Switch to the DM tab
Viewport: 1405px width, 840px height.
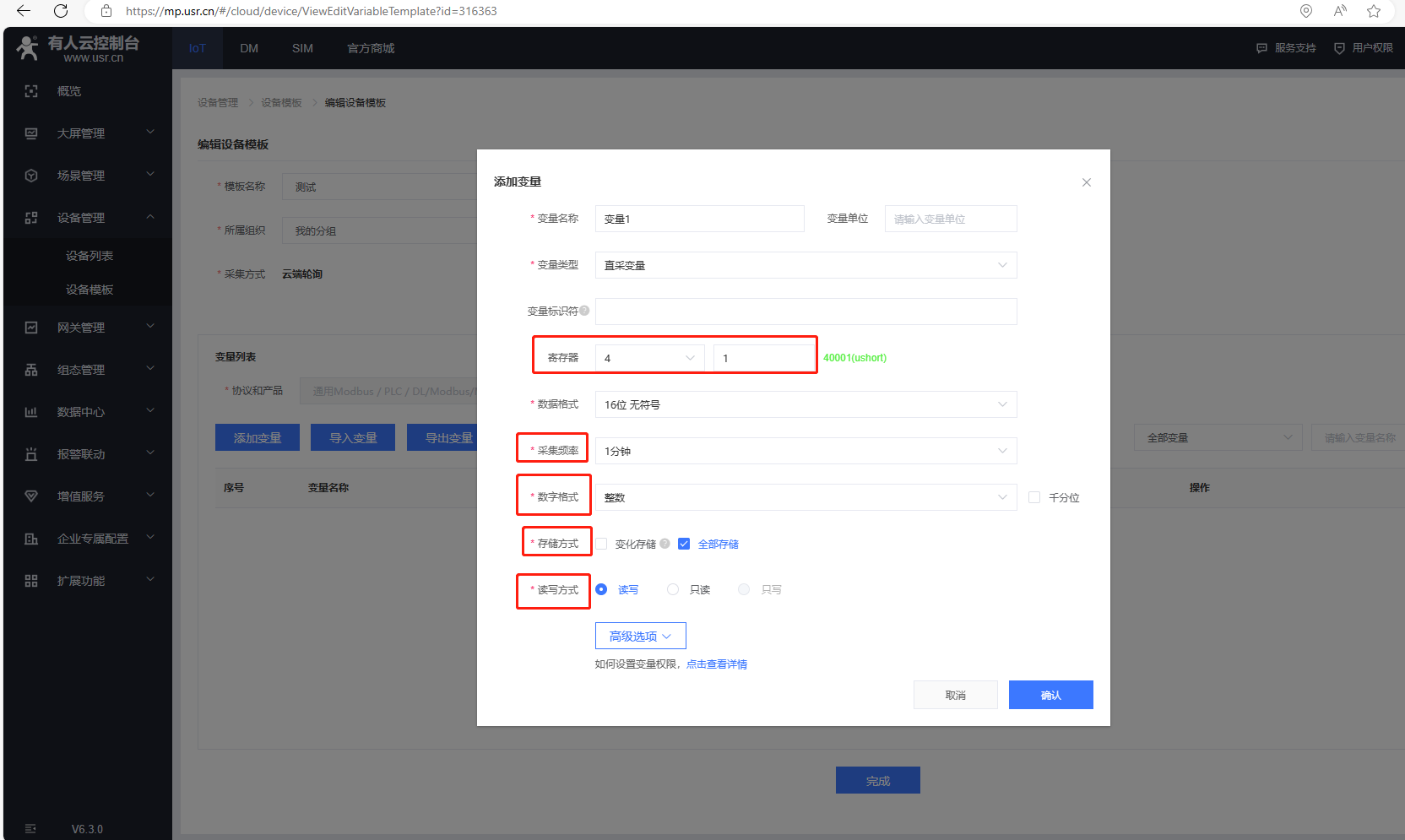pyautogui.click(x=249, y=48)
